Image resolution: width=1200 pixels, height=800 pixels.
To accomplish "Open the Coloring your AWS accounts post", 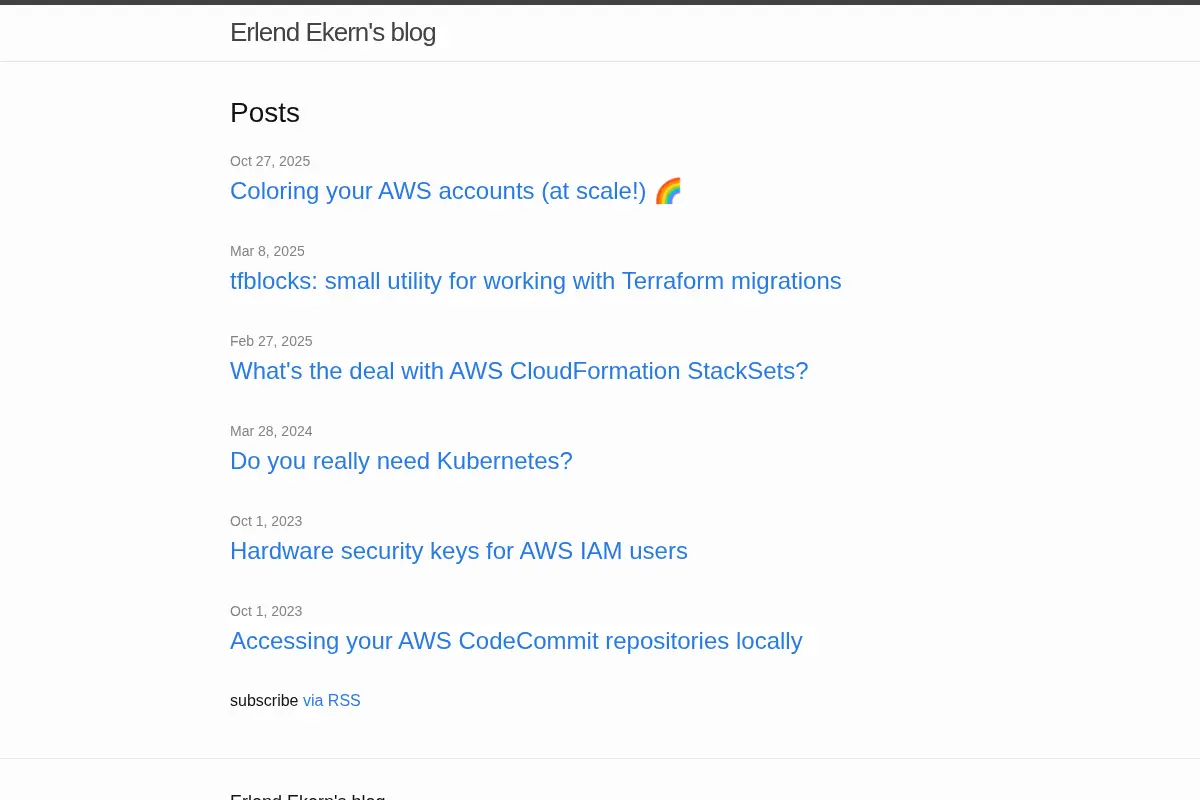I will click(x=456, y=191).
